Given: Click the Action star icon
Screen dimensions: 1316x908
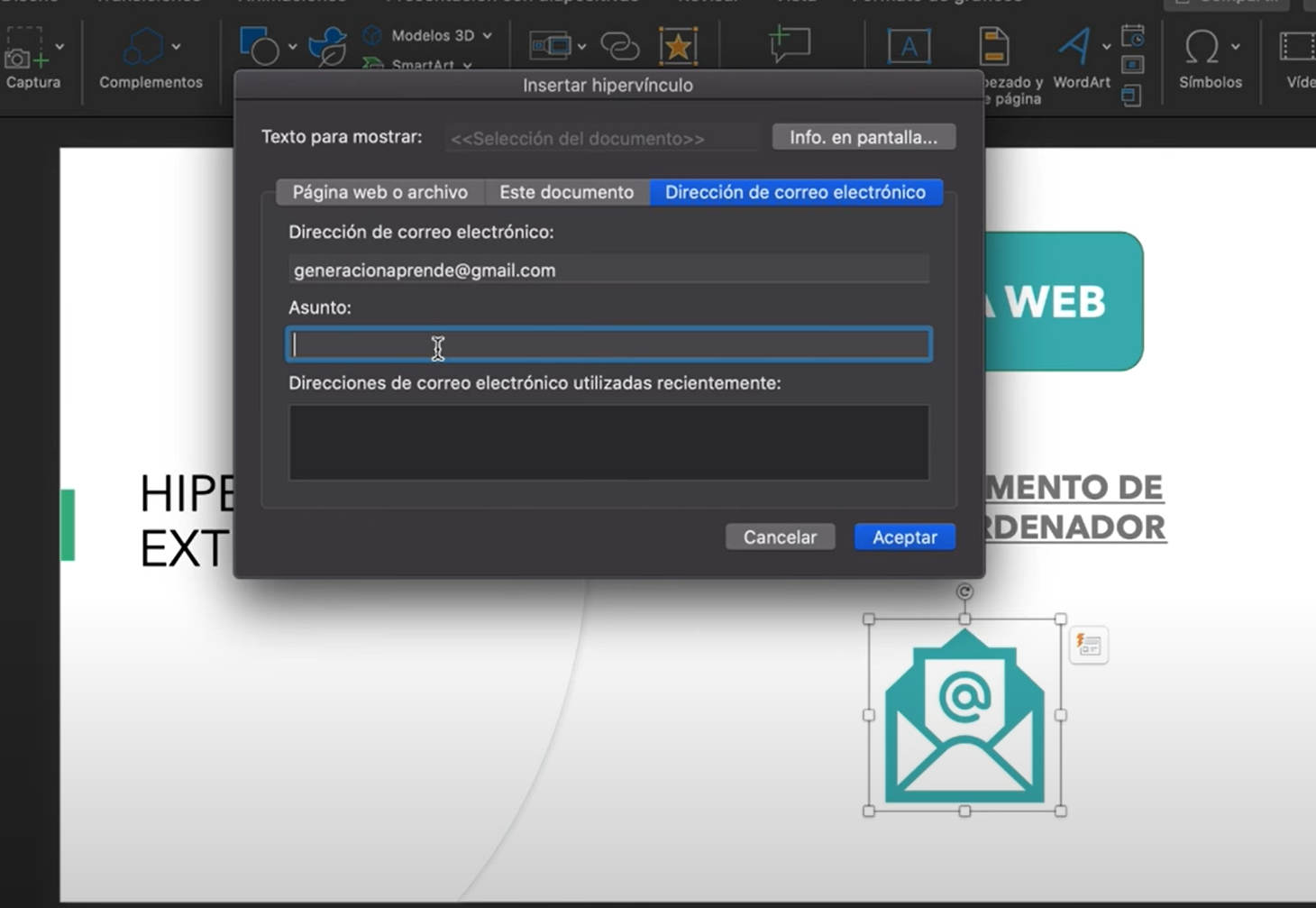Looking at the screenshot, I should click(678, 45).
